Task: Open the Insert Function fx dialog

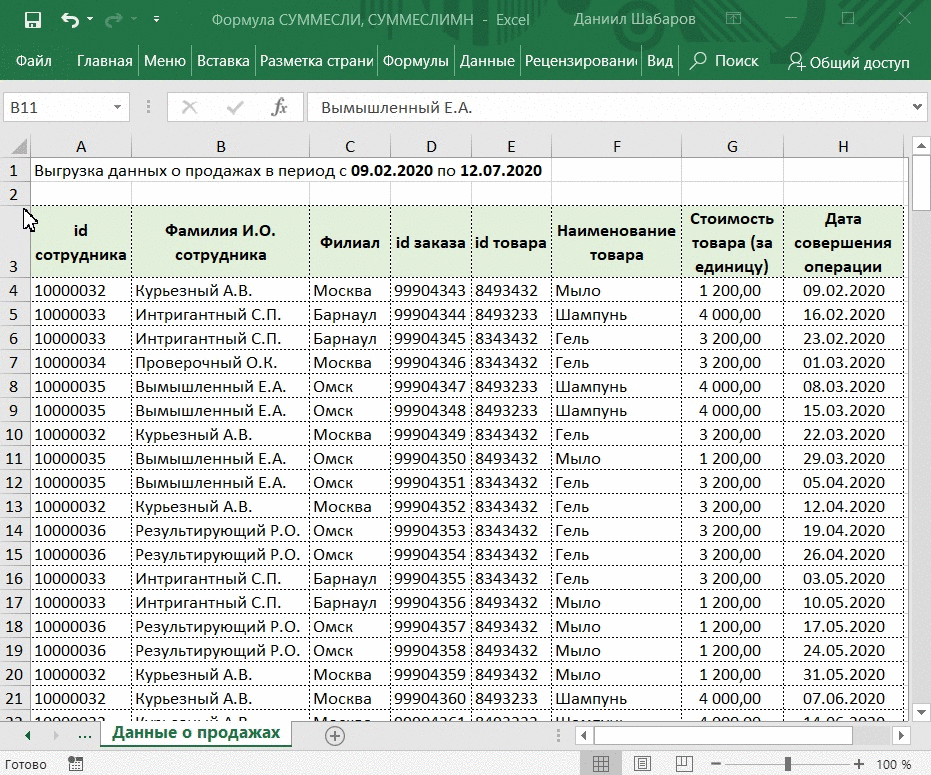Action: tap(279, 107)
